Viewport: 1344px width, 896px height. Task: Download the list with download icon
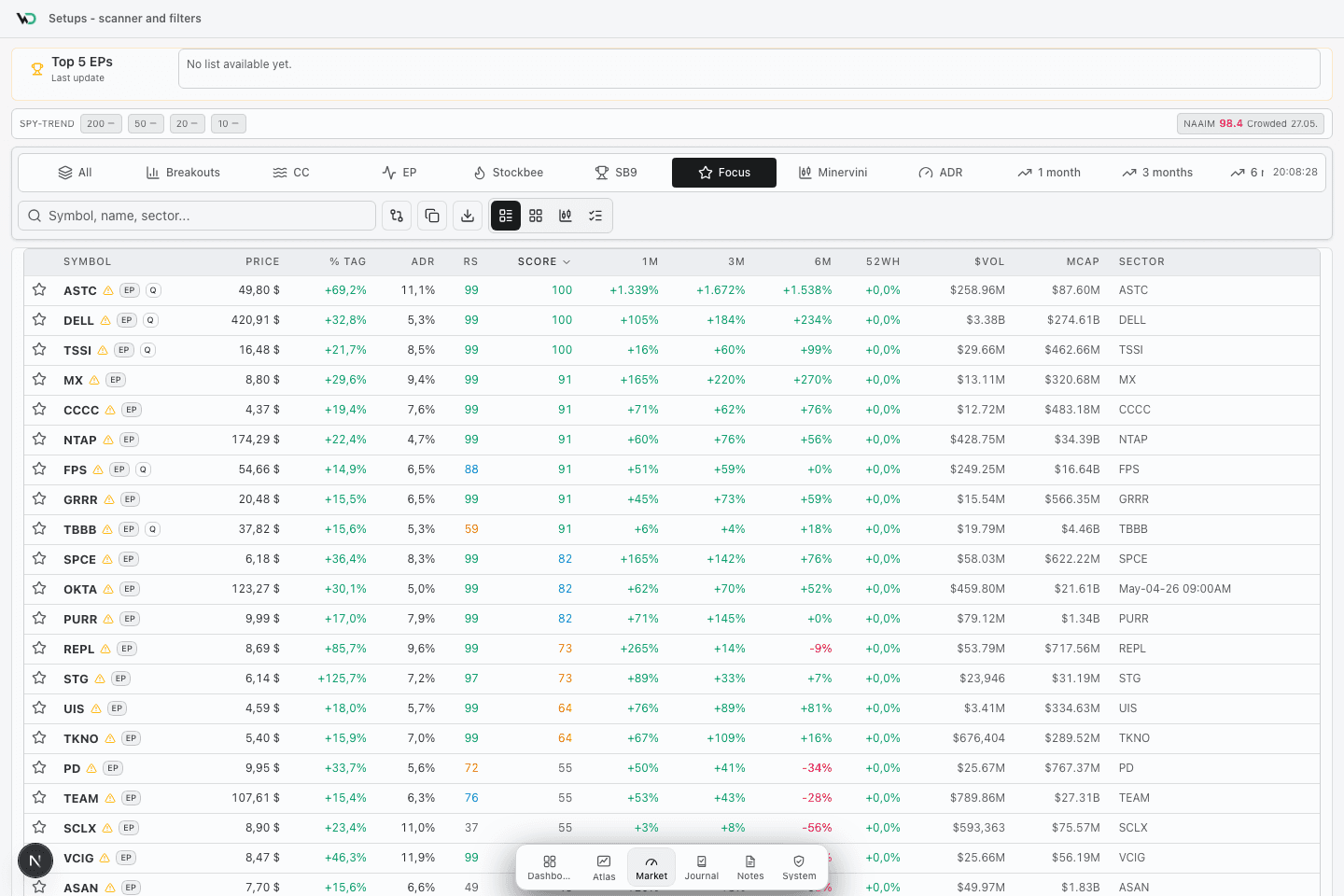coord(468,216)
